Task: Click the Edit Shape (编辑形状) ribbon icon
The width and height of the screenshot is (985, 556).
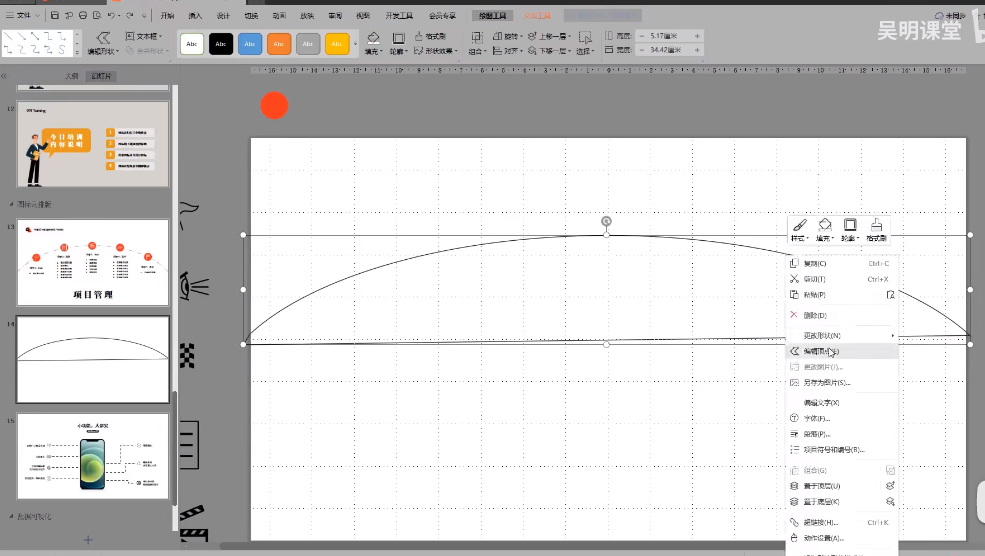Action: 103,38
